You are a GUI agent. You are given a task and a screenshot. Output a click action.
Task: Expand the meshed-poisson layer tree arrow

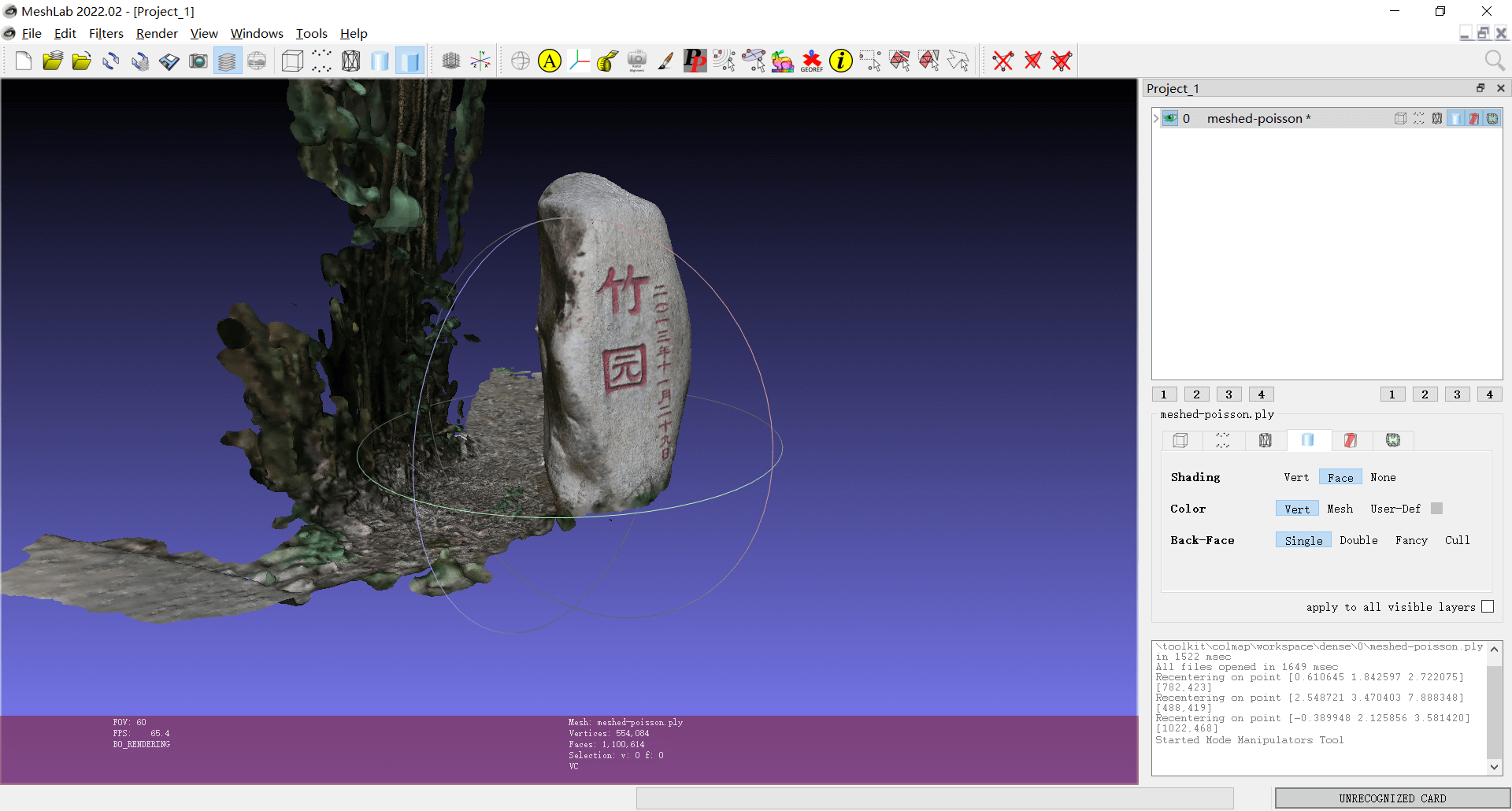tap(1156, 118)
